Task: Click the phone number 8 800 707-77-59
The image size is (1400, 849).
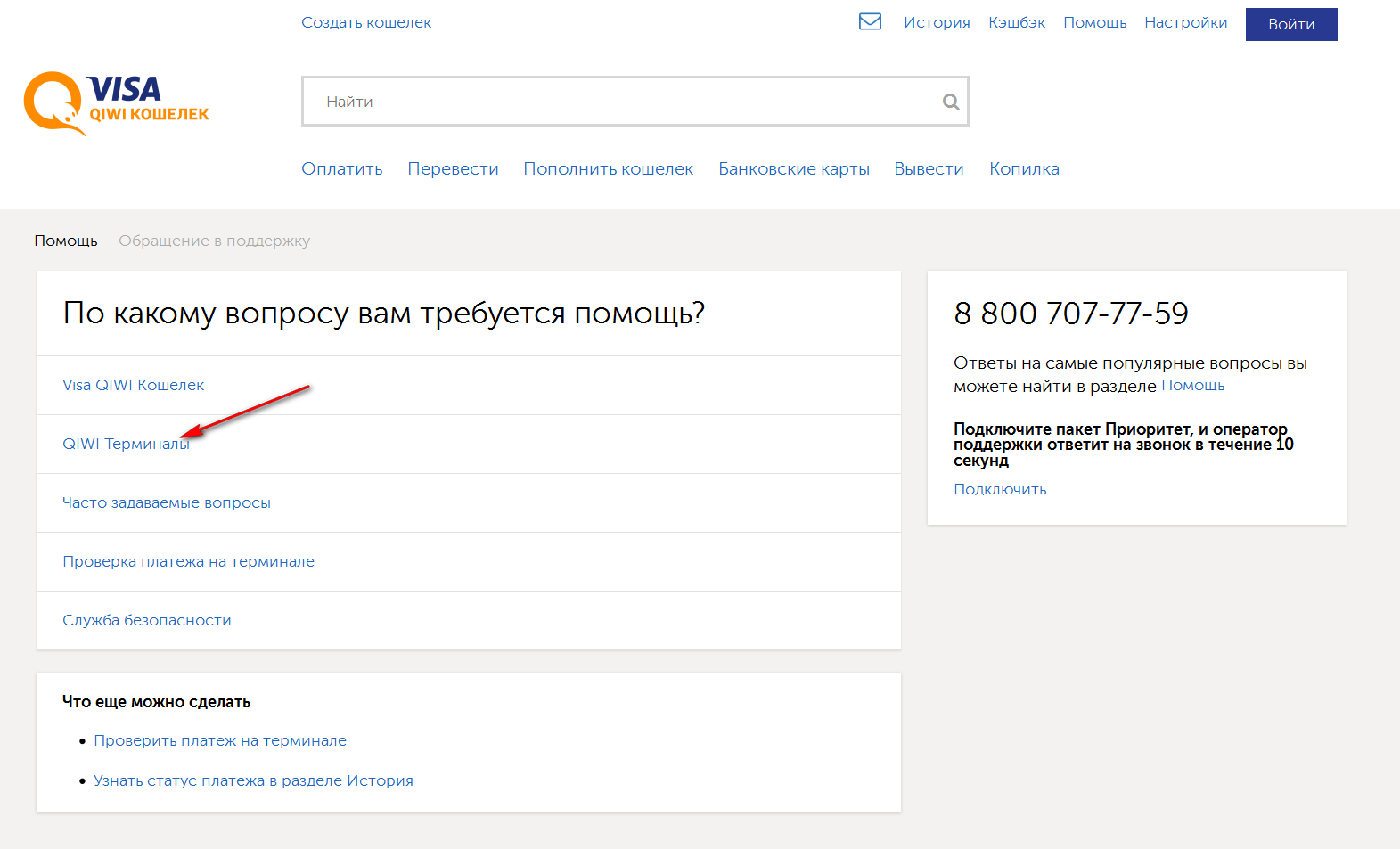Action: (1071, 313)
